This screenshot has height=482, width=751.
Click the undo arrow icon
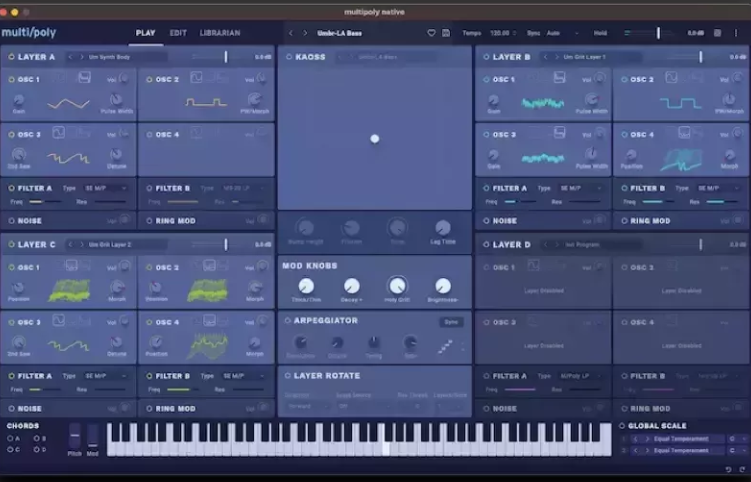[x=728, y=470]
